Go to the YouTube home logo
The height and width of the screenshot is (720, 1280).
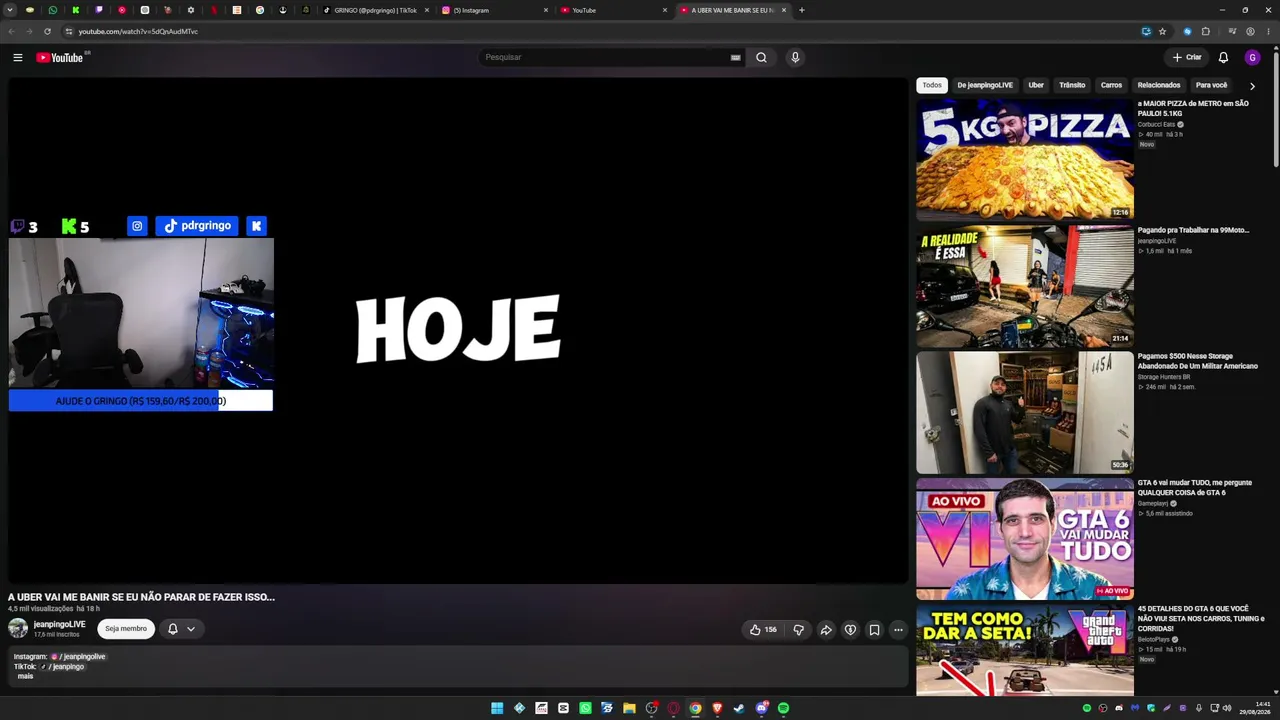(x=62, y=57)
